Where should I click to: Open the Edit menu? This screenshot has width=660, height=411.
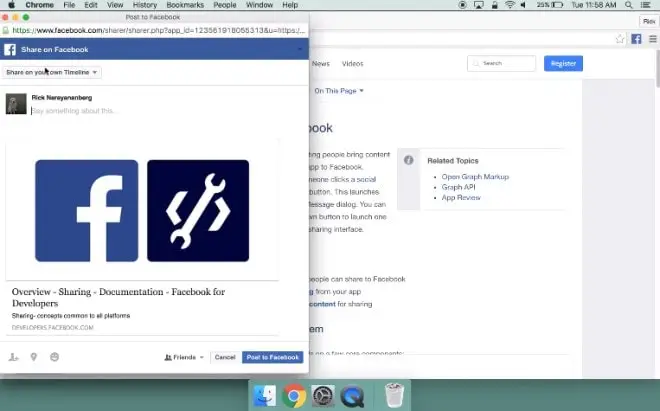coord(90,5)
